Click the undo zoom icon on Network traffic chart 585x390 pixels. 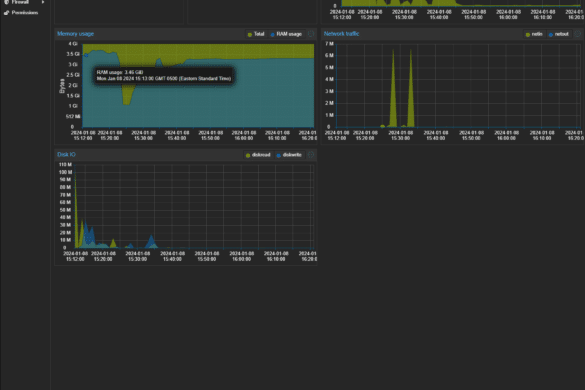click(x=578, y=34)
